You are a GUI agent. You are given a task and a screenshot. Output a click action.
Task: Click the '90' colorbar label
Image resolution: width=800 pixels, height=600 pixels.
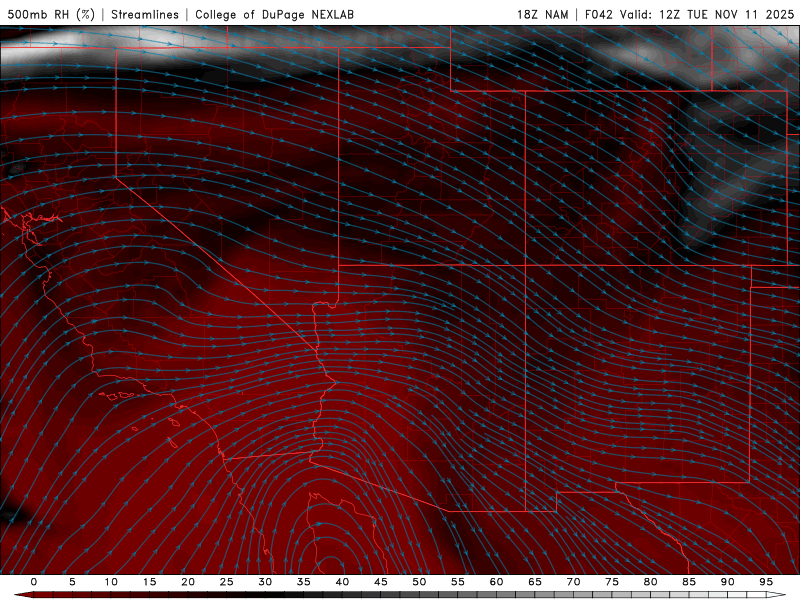click(727, 582)
